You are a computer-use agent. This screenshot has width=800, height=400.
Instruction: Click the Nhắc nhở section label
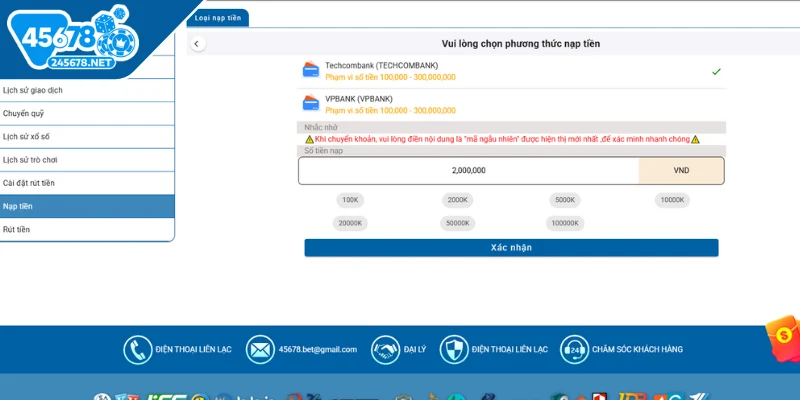pyautogui.click(x=321, y=128)
